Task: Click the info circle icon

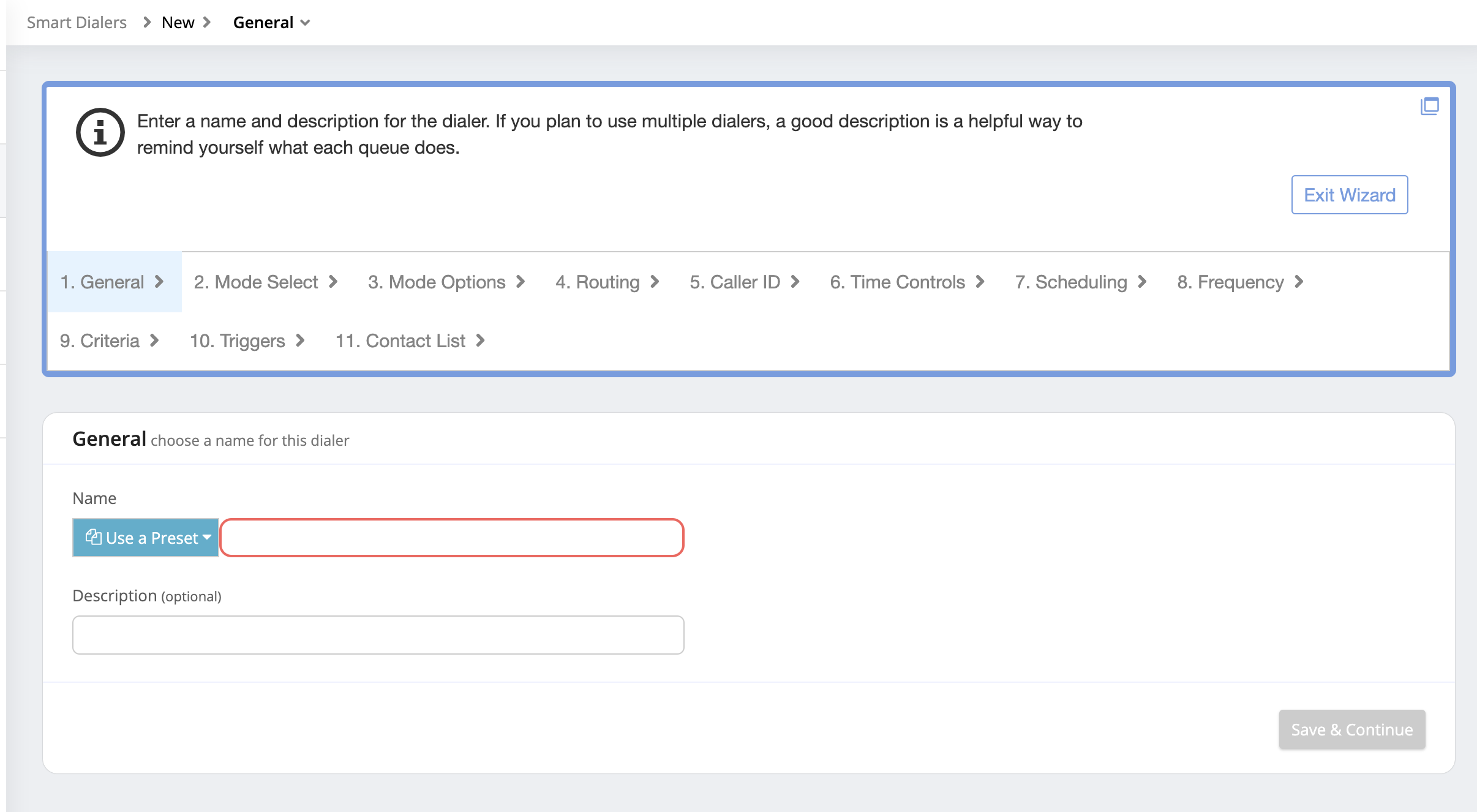Action: click(100, 132)
